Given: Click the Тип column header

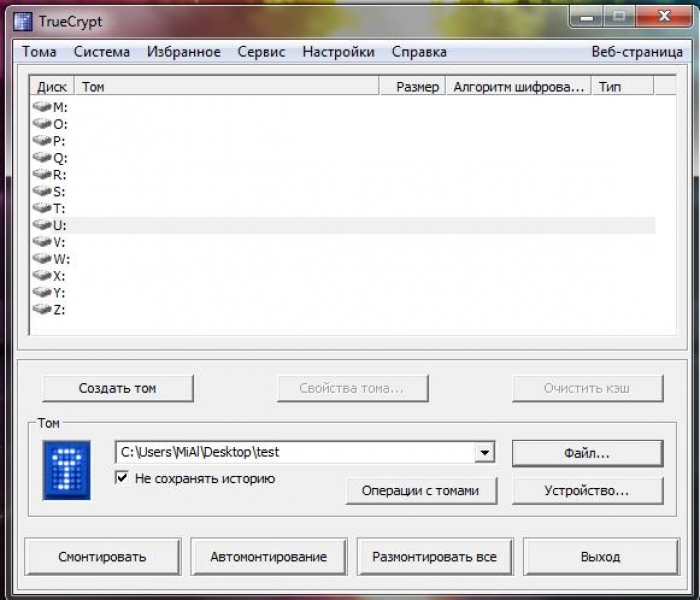Looking at the screenshot, I should [623, 86].
